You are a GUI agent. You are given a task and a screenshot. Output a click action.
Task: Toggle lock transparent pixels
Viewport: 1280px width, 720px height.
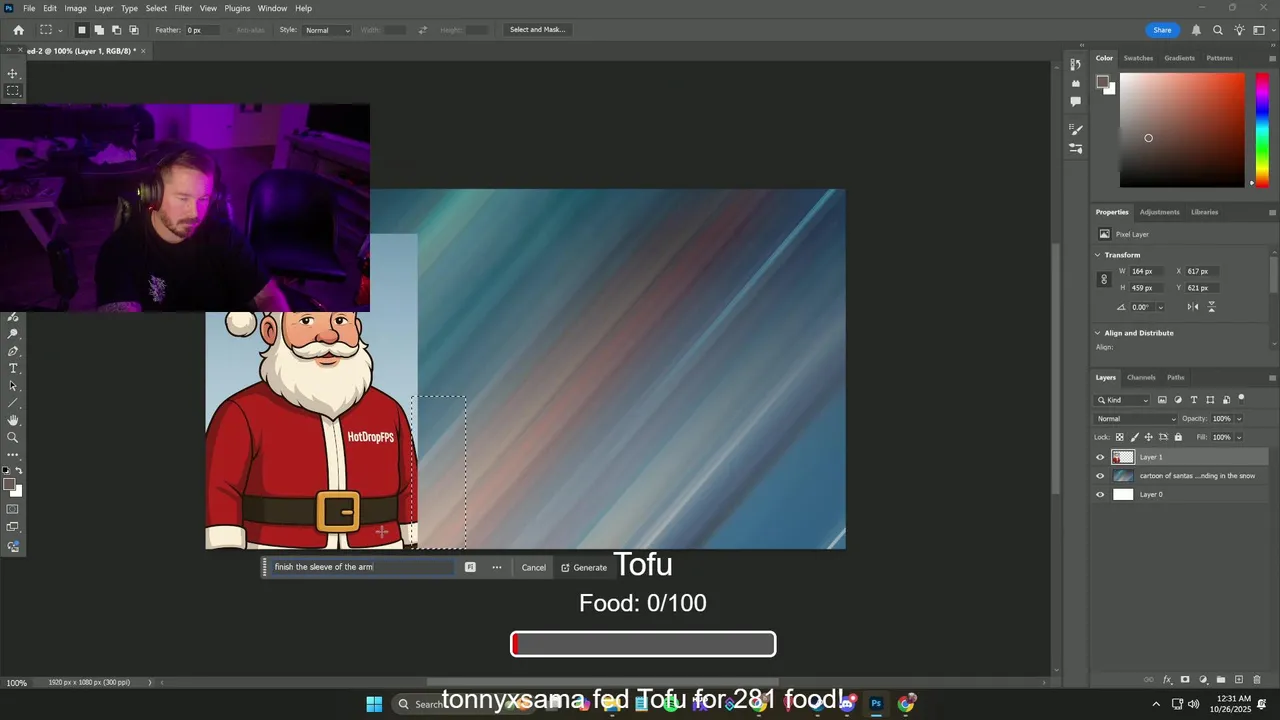[1120, 437]
